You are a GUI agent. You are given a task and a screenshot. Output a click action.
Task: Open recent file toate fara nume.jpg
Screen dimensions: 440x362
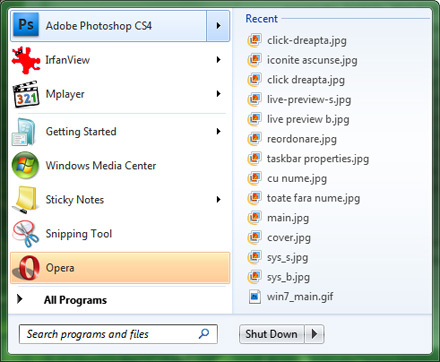313,198
